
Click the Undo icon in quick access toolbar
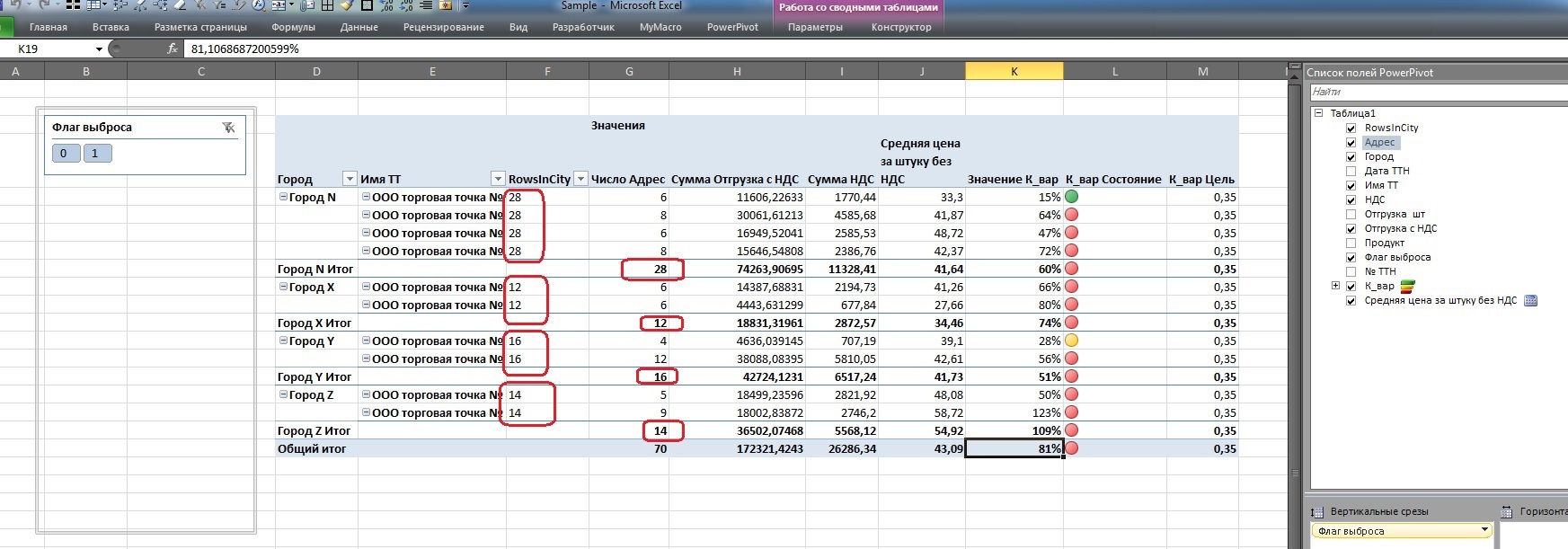pyautogui.click(x=15, y=5)
